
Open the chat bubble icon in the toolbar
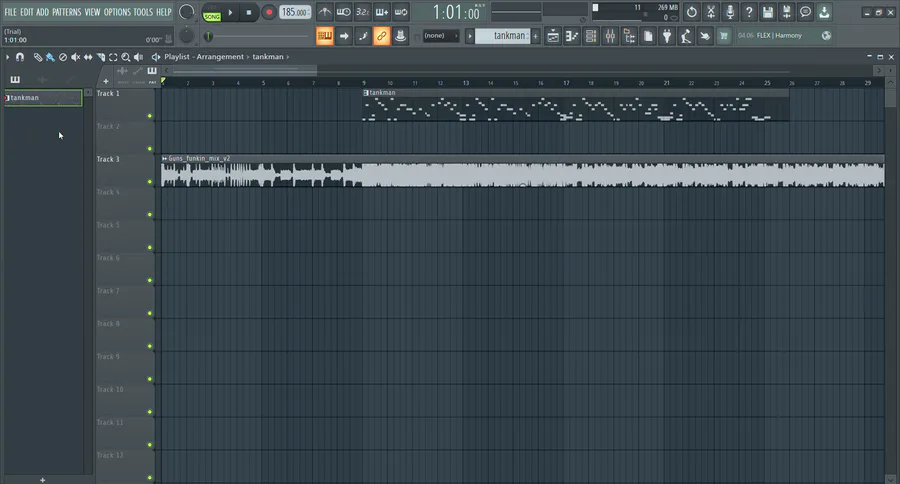coord(805,12)
